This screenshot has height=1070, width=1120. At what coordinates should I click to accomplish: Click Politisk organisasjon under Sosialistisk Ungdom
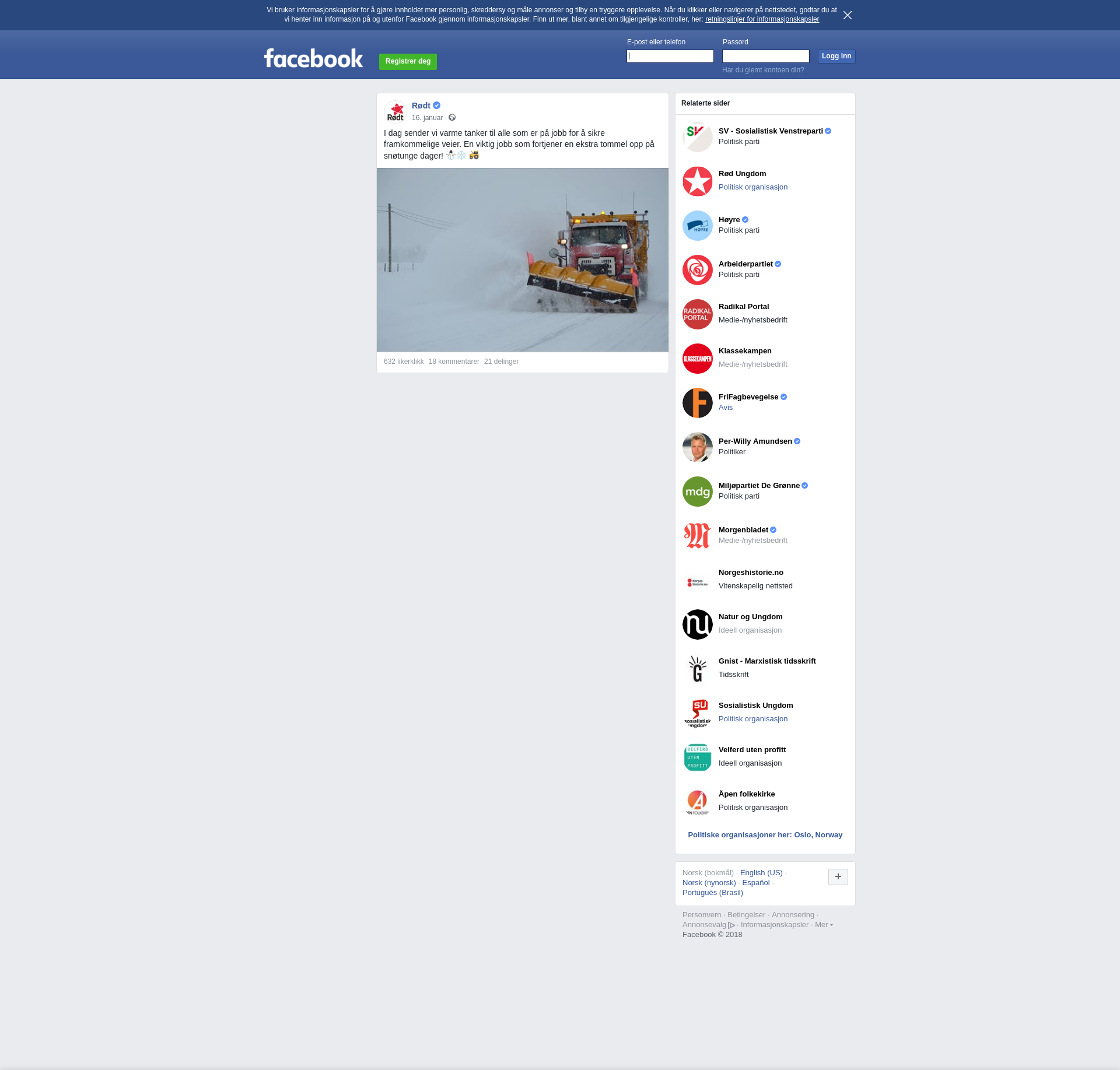click(753, 719)
